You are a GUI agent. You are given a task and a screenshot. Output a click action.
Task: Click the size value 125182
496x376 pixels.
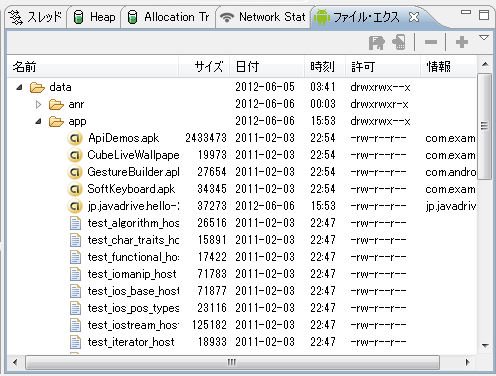click(209, 325)
